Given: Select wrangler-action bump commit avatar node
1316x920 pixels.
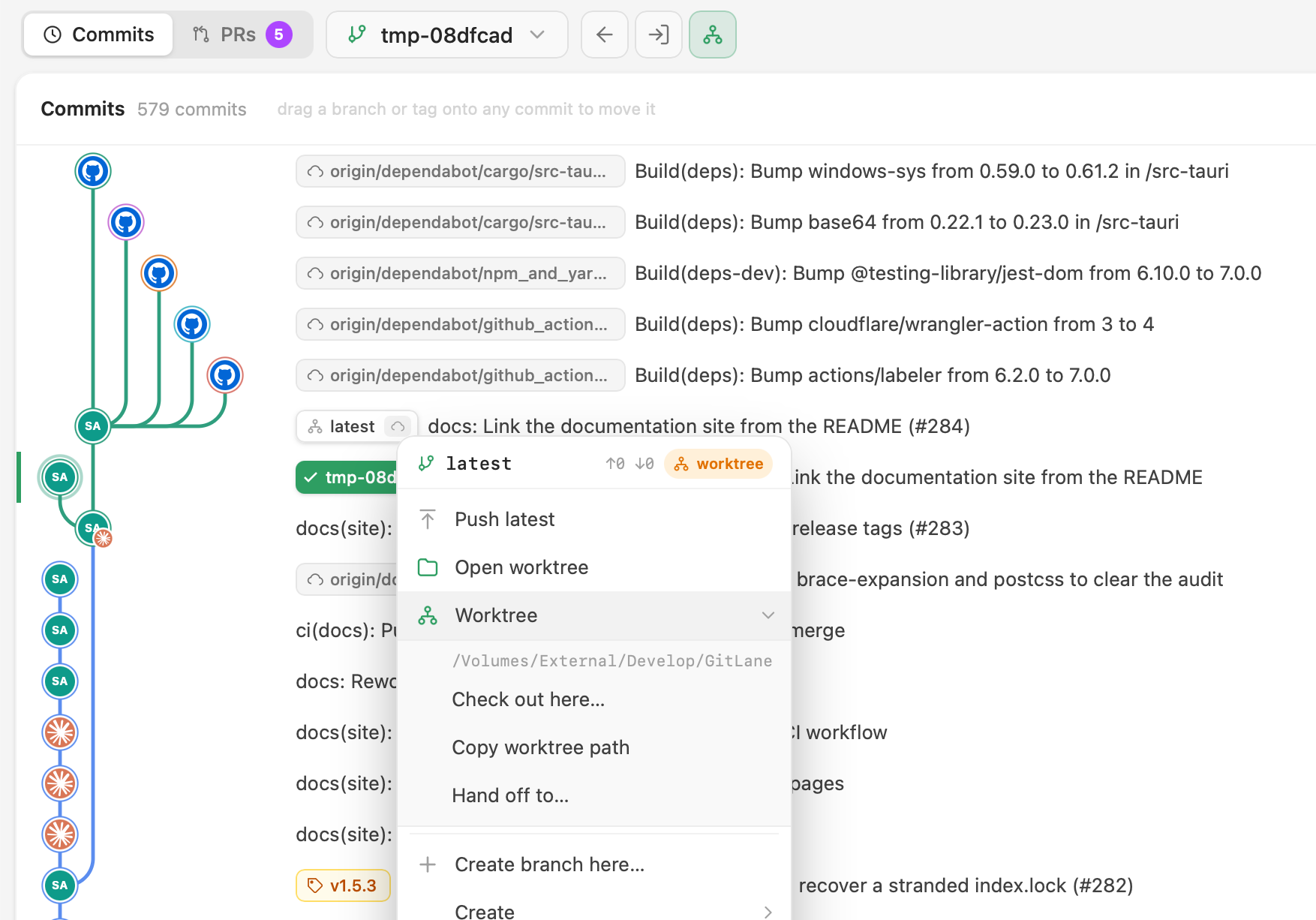Looking at the screenshot, I should (x=192, y=324).
